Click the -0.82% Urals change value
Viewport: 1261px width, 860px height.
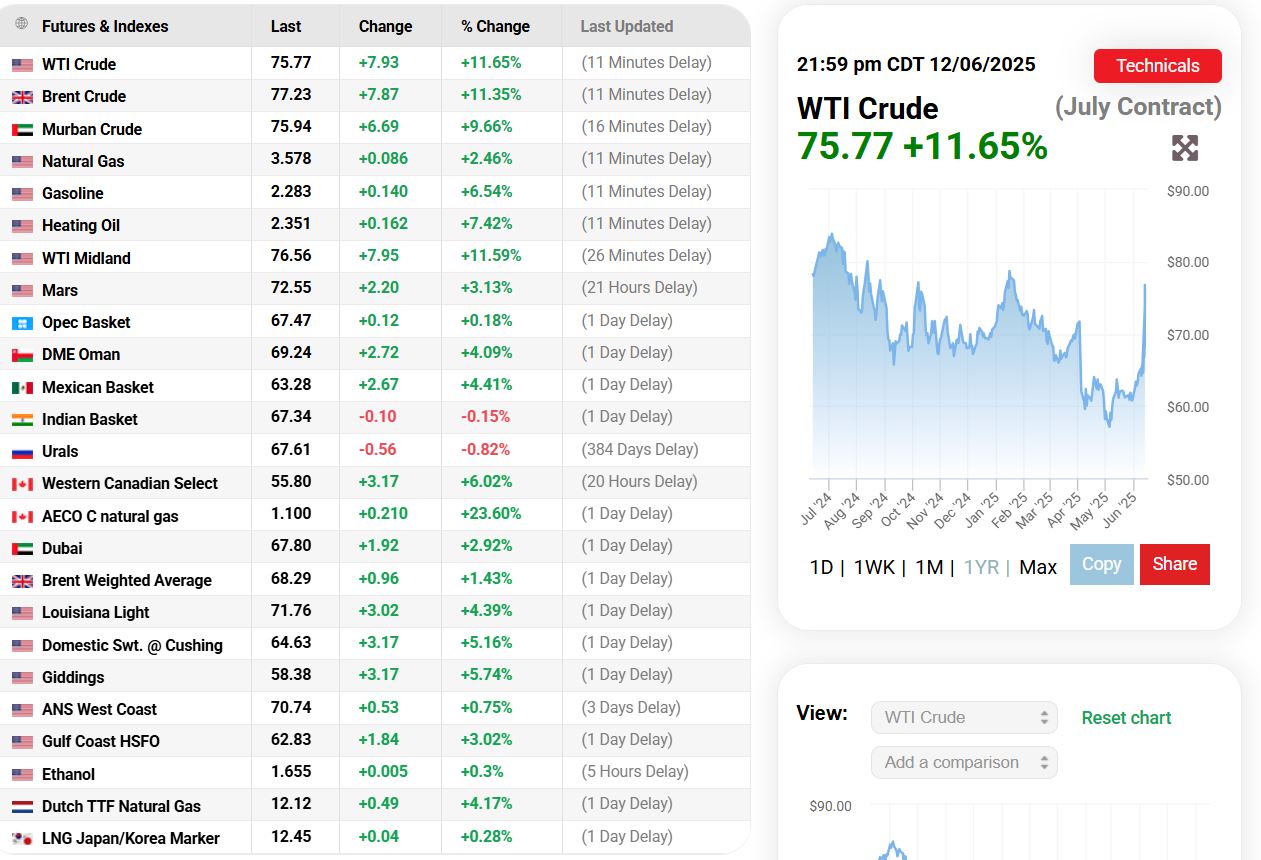pyautogui.click(x=485, y=449)
